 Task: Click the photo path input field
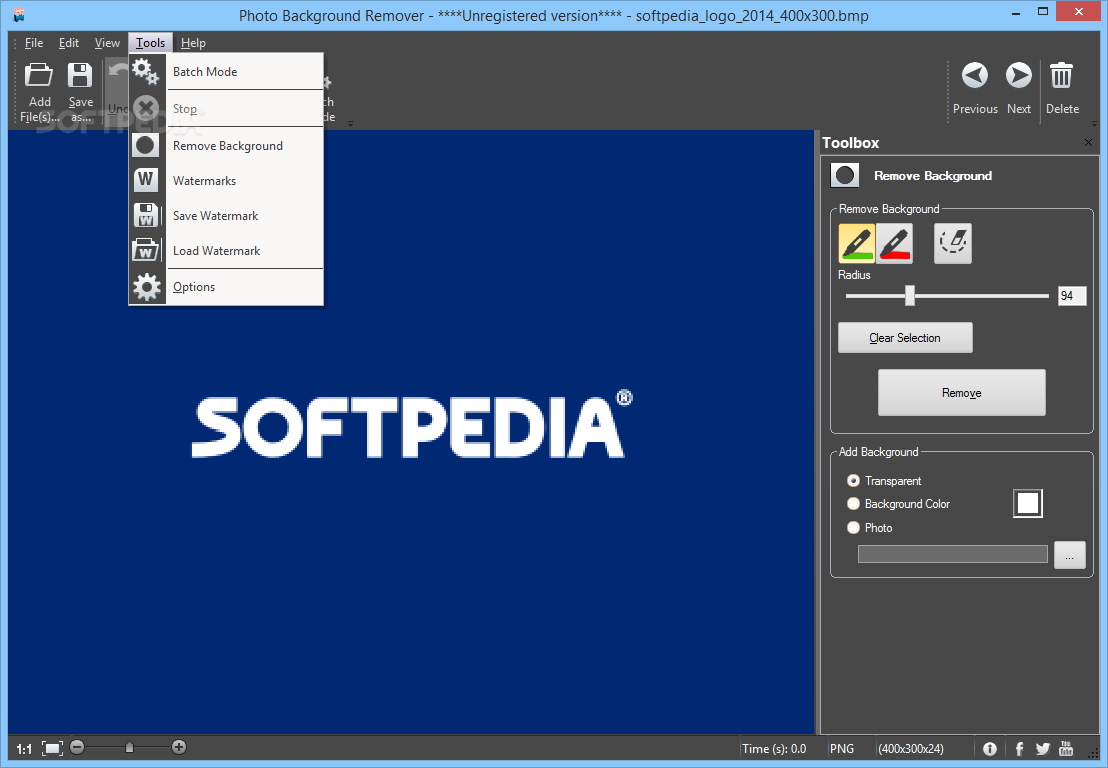953,554
